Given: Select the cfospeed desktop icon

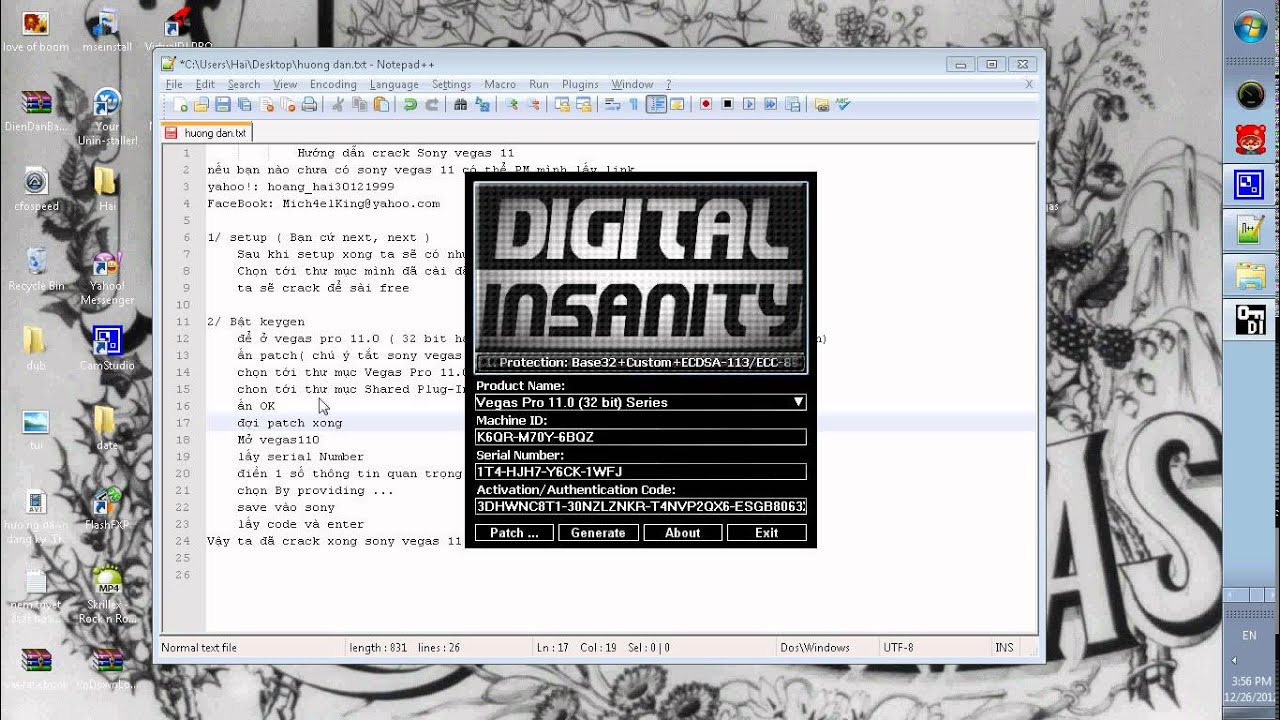Looking at the screenshot, I should (36, 189).
